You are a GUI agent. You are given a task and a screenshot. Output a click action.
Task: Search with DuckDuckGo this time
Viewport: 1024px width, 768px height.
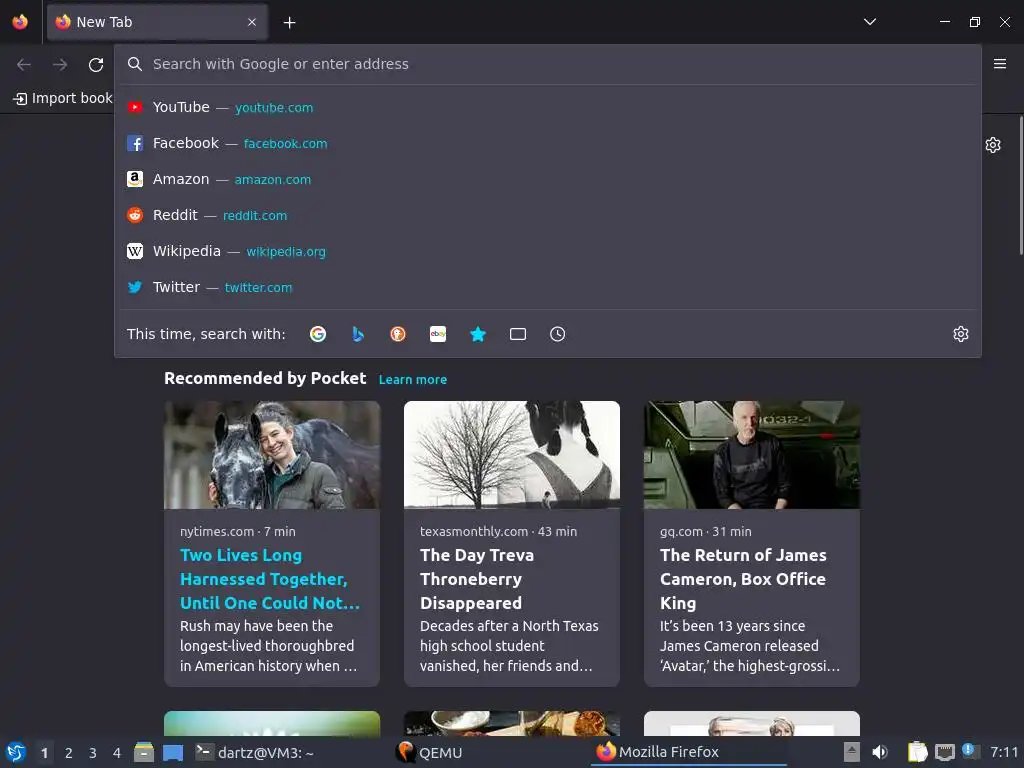coord(398,334)
